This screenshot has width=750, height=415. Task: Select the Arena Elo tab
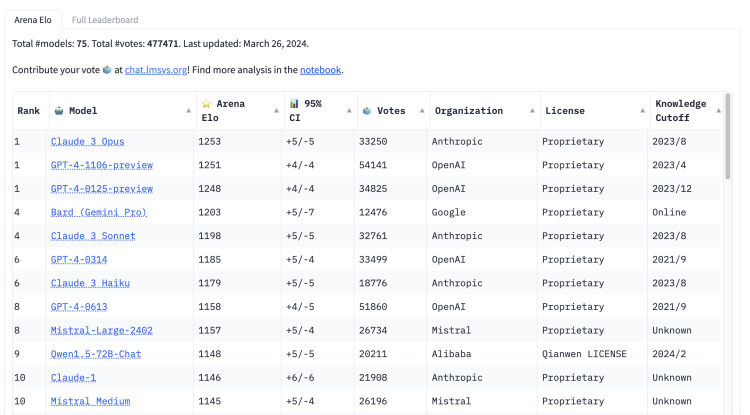pyautogui.click(x=34, y=19)
